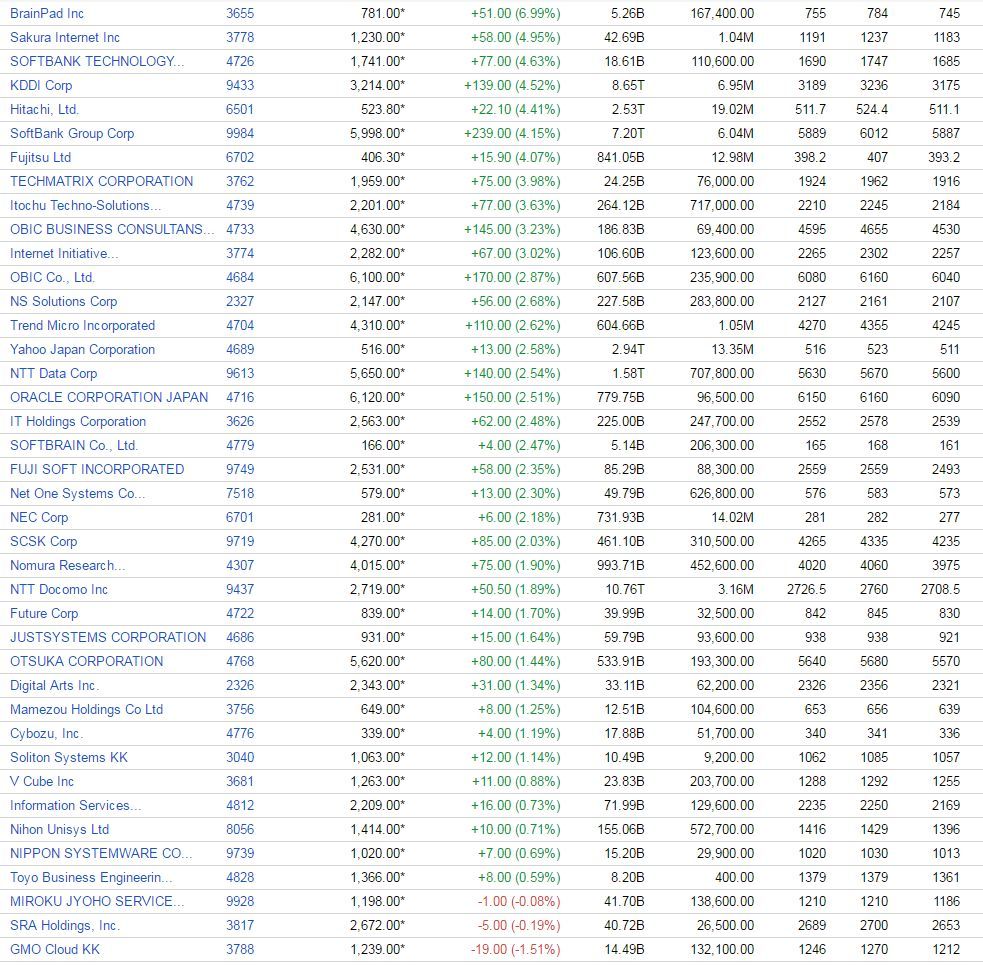Click ticker code 6702
Image resolution: width=983 pixels, height=965 pixels.
[x=240, y=157]
